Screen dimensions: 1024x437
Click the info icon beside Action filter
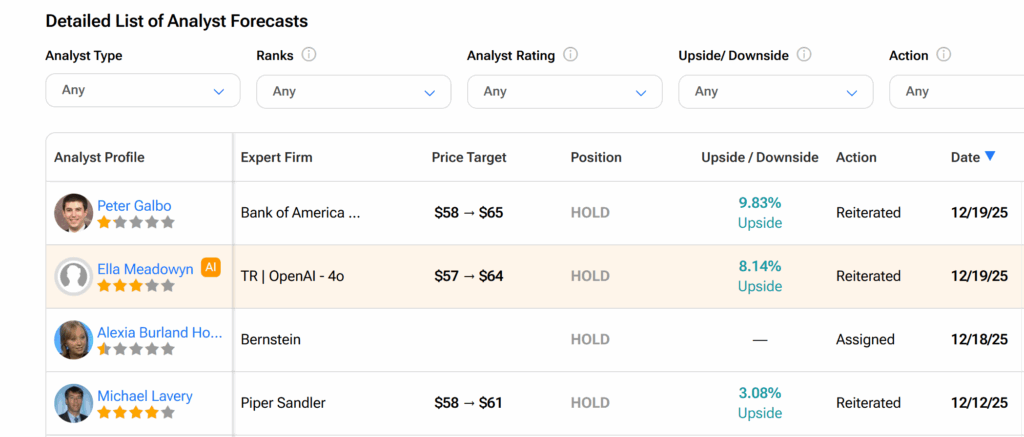[944, 55]
